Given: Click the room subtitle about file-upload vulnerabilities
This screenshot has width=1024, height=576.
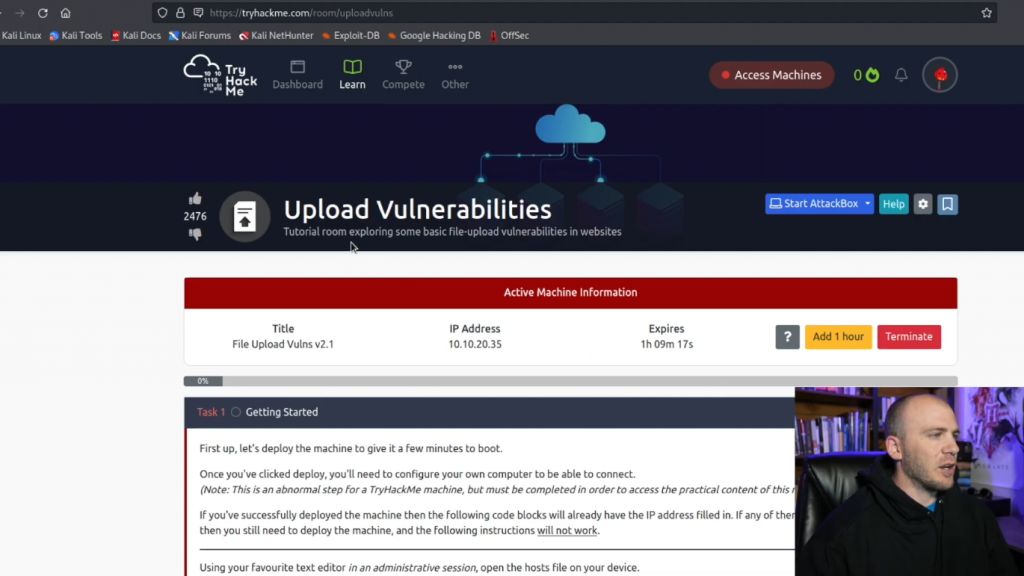Looking at the screenshot, I should tap(452, 232).
